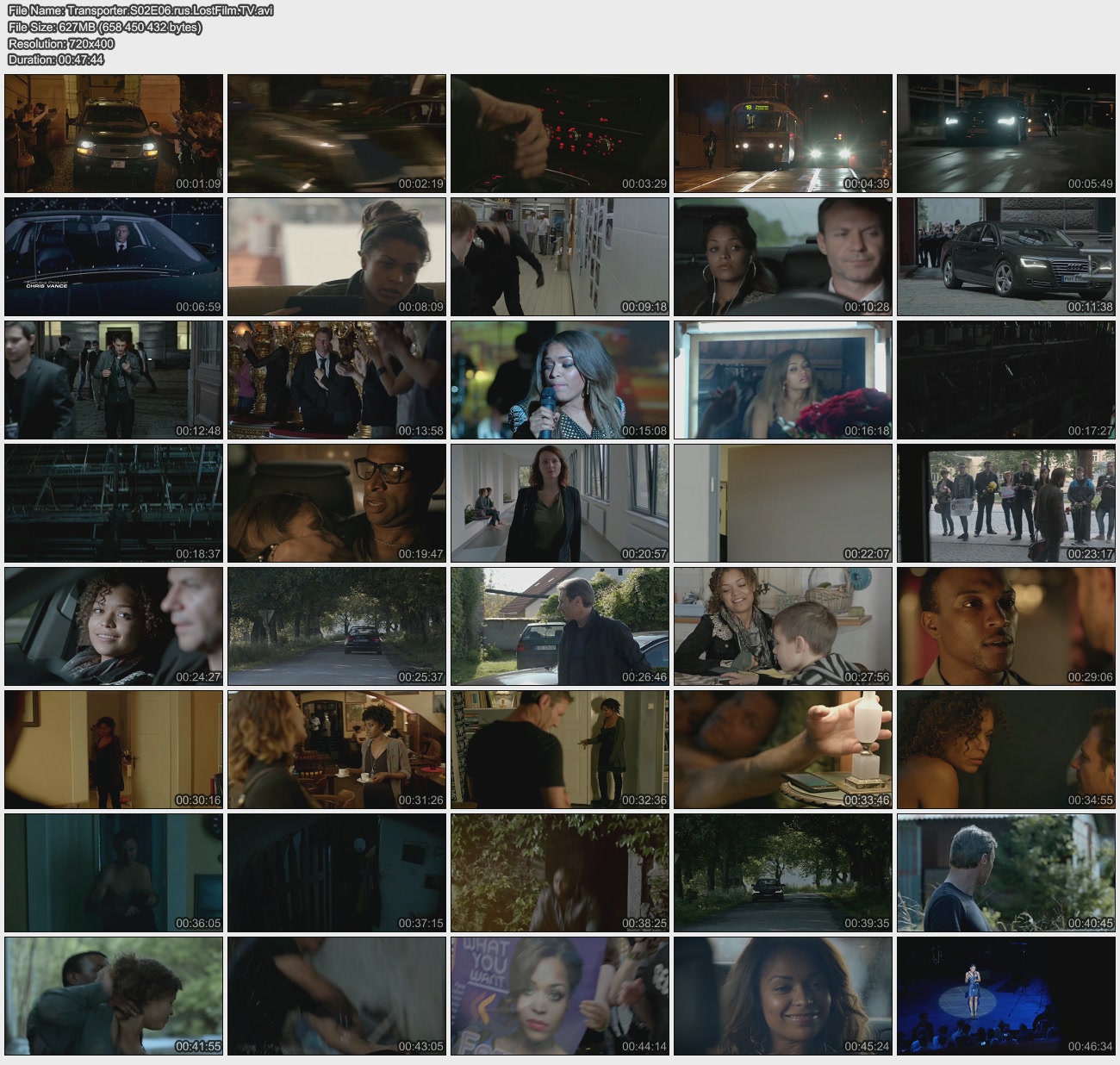Image resolution: width=1120 pixels, height=1065 pixels.
Task: Select the man with glasses frame at 00:19:47
Action: pos(337,503)
